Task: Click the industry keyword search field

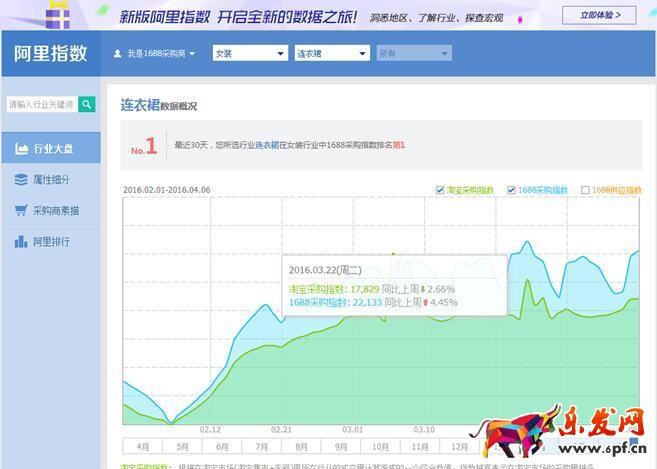Action: point(41,104)
